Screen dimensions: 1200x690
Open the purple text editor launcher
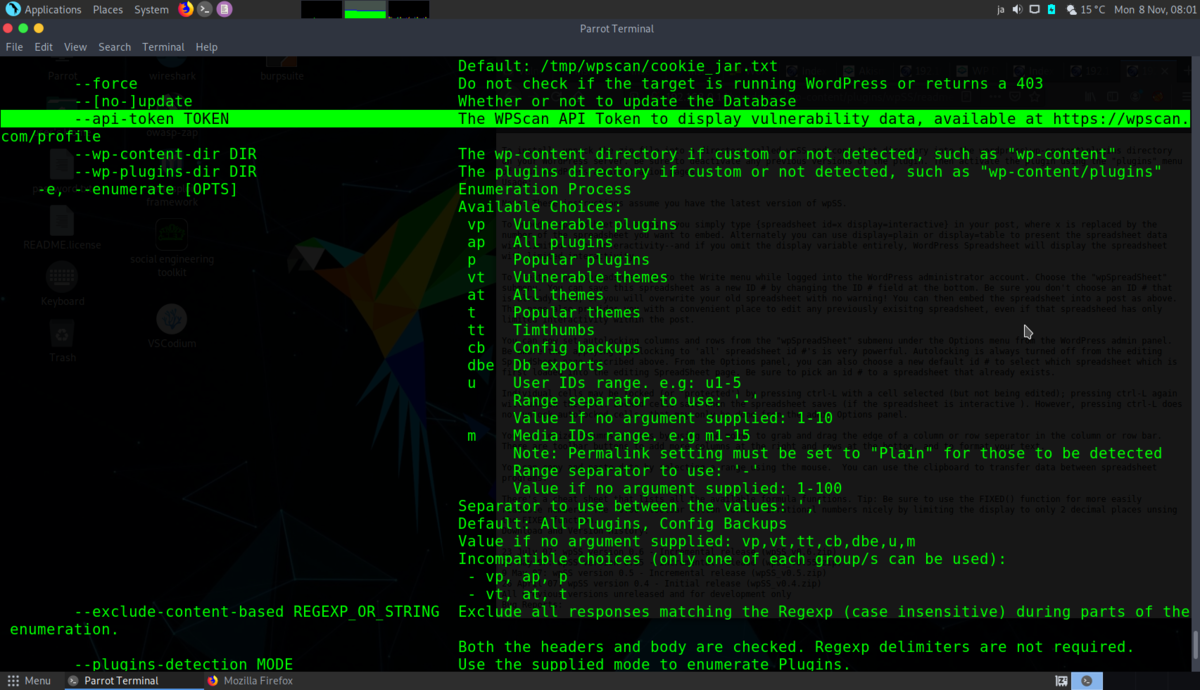(x=224, y=9)
